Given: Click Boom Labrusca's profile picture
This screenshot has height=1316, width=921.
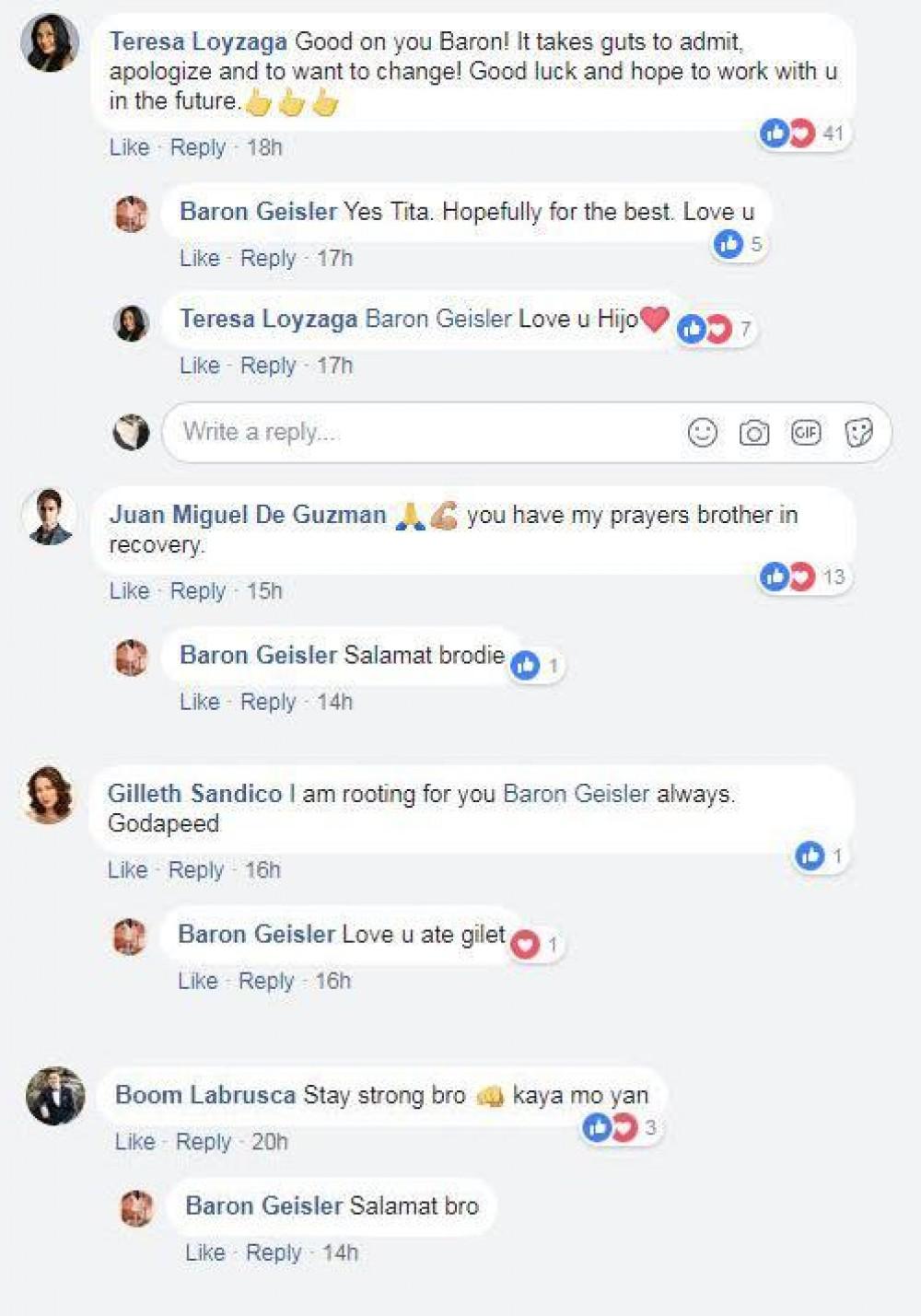Looking at the screenshot, I should click(55, 1096).
